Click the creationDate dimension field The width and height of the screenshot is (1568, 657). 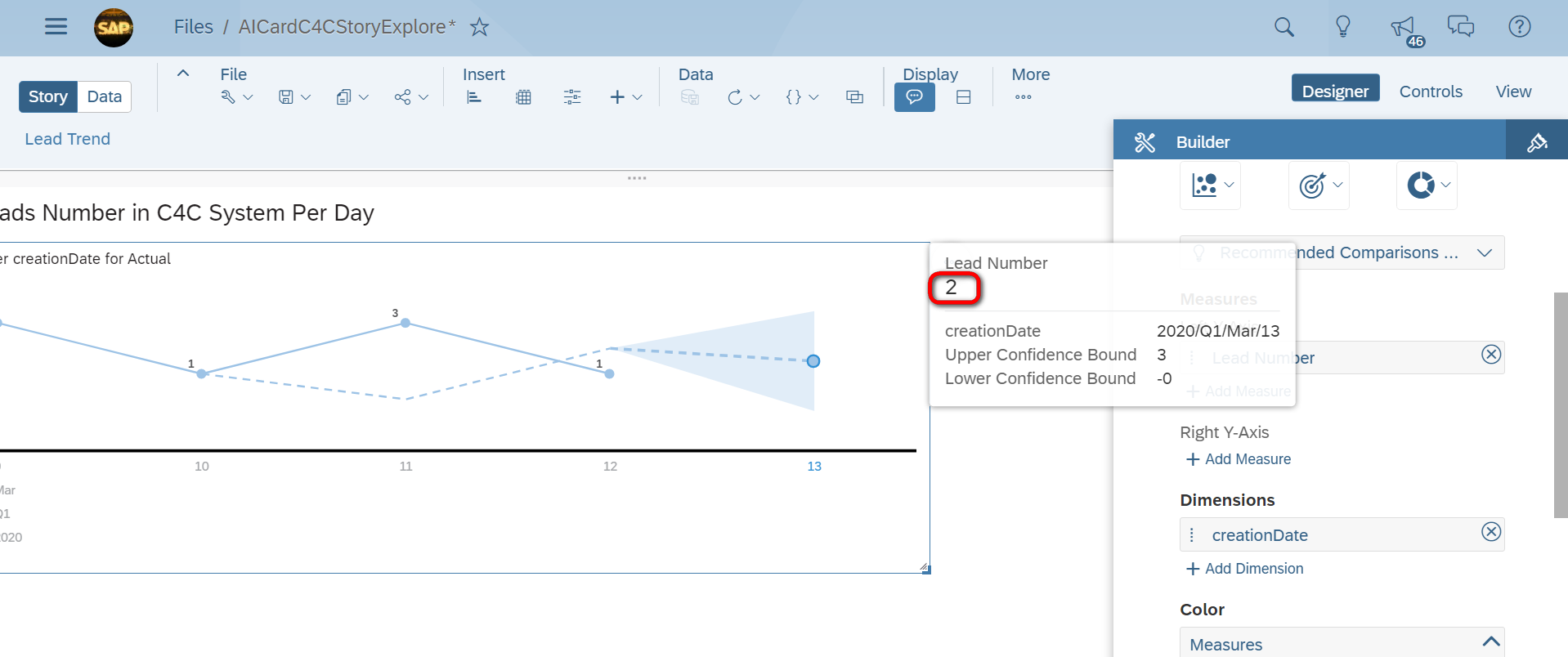click(x=1342, y=534)
